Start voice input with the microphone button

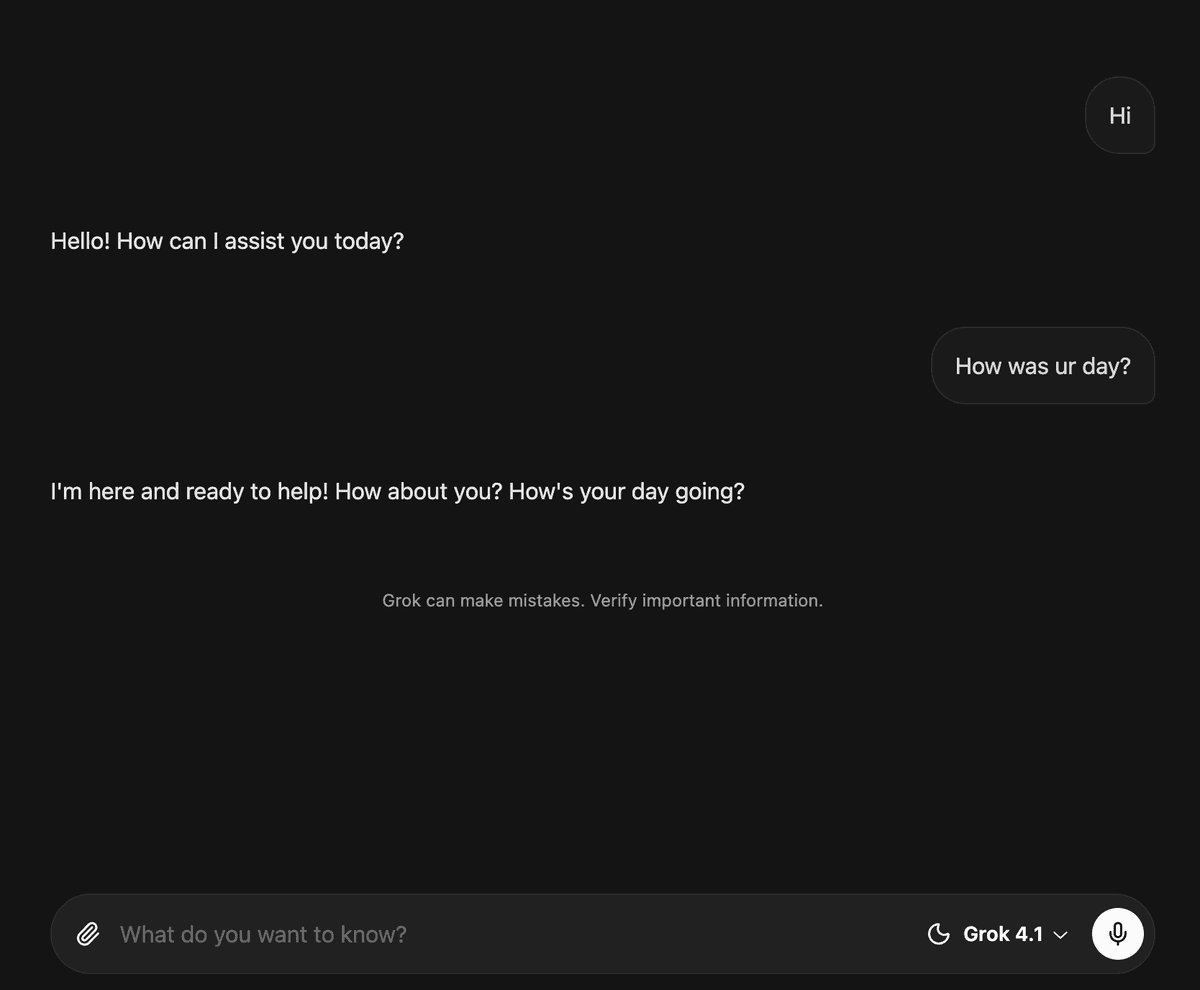coord(1117,934)
